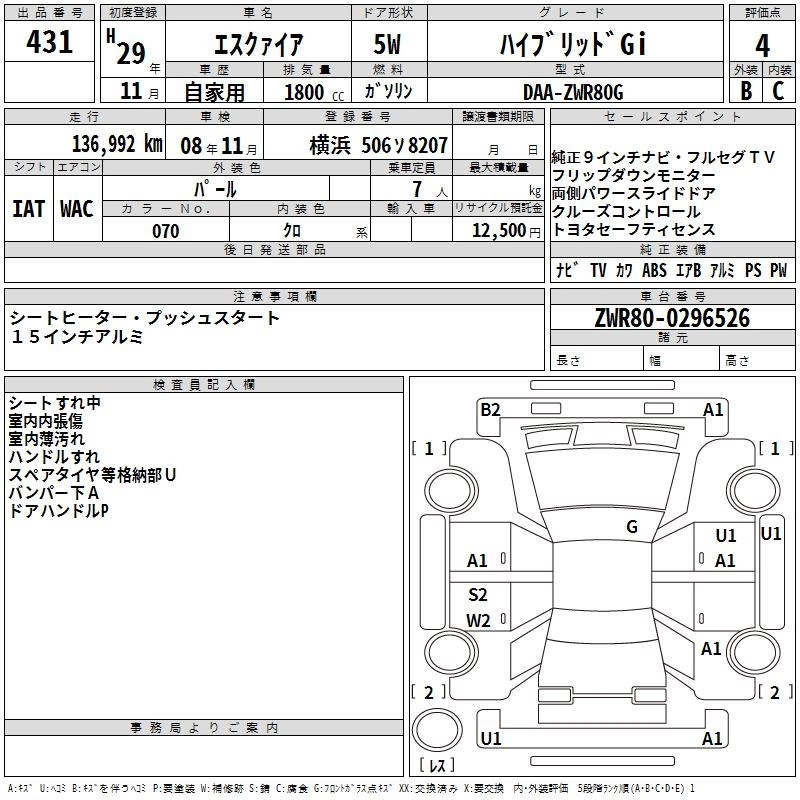
Task: Click seating capacity 7人
Action: point(430,189)
